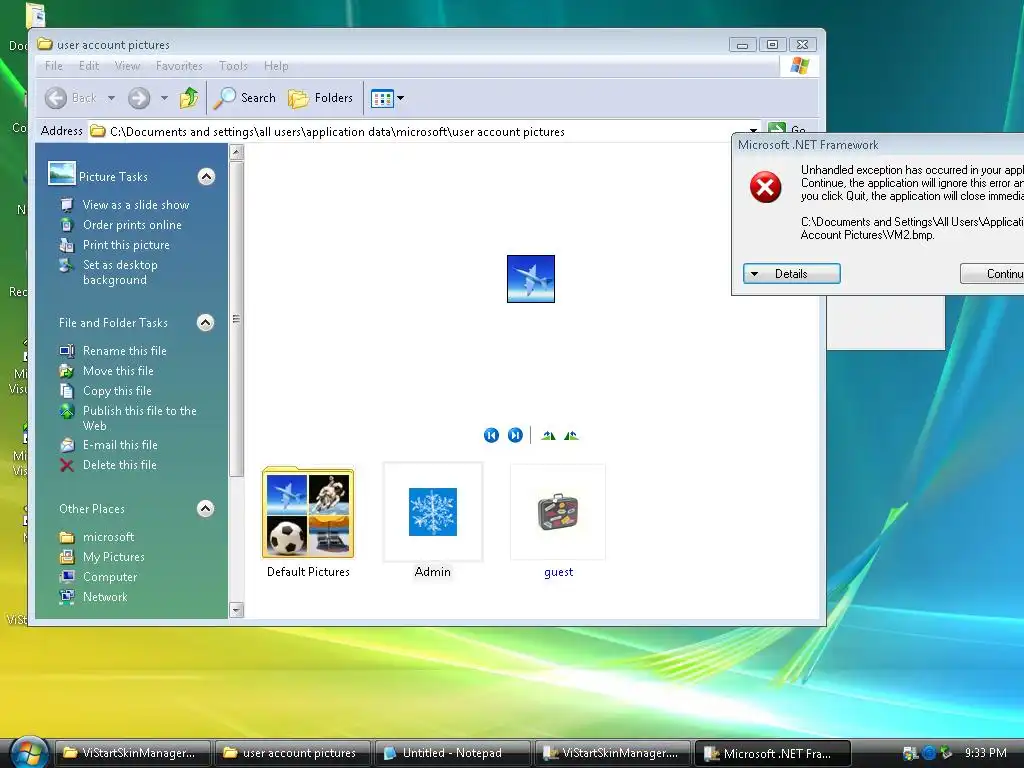Switch to user account pictures taskbar button
The width and height of the screenshot is (1024, 768).
(x=293, y=753)
